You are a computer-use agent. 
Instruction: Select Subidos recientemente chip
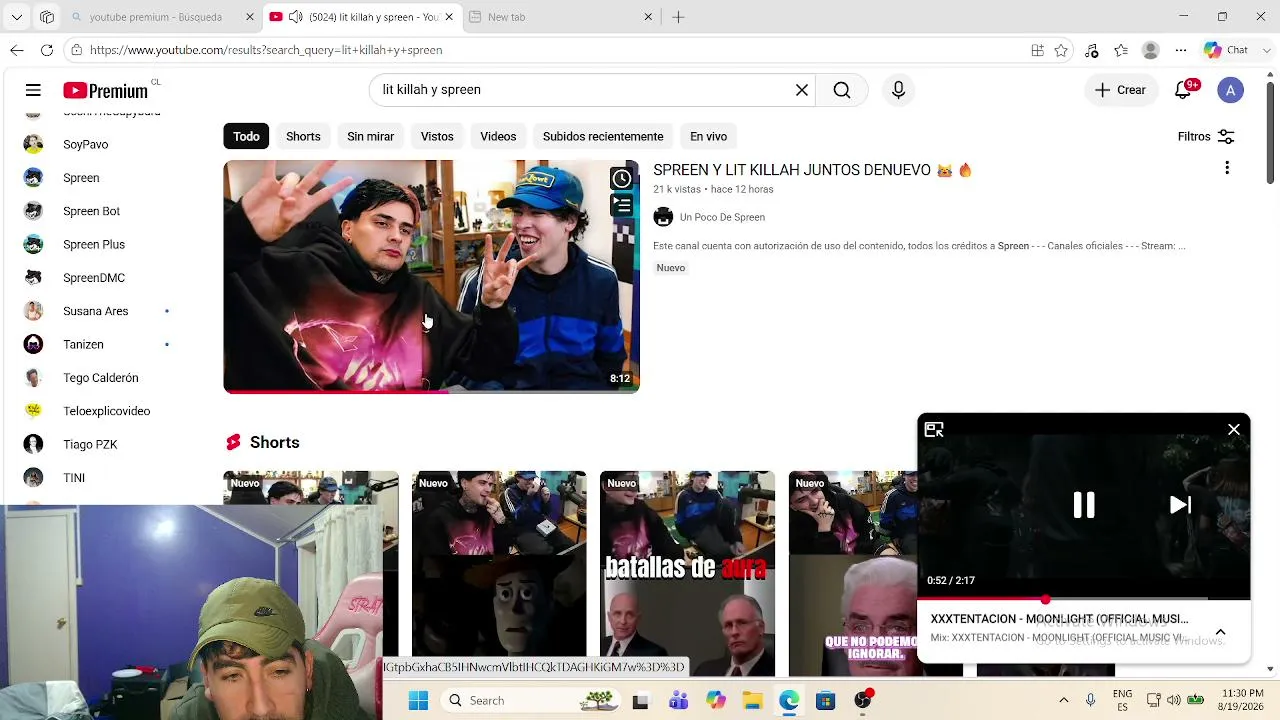pyautogui.click(x=603, y=137)
